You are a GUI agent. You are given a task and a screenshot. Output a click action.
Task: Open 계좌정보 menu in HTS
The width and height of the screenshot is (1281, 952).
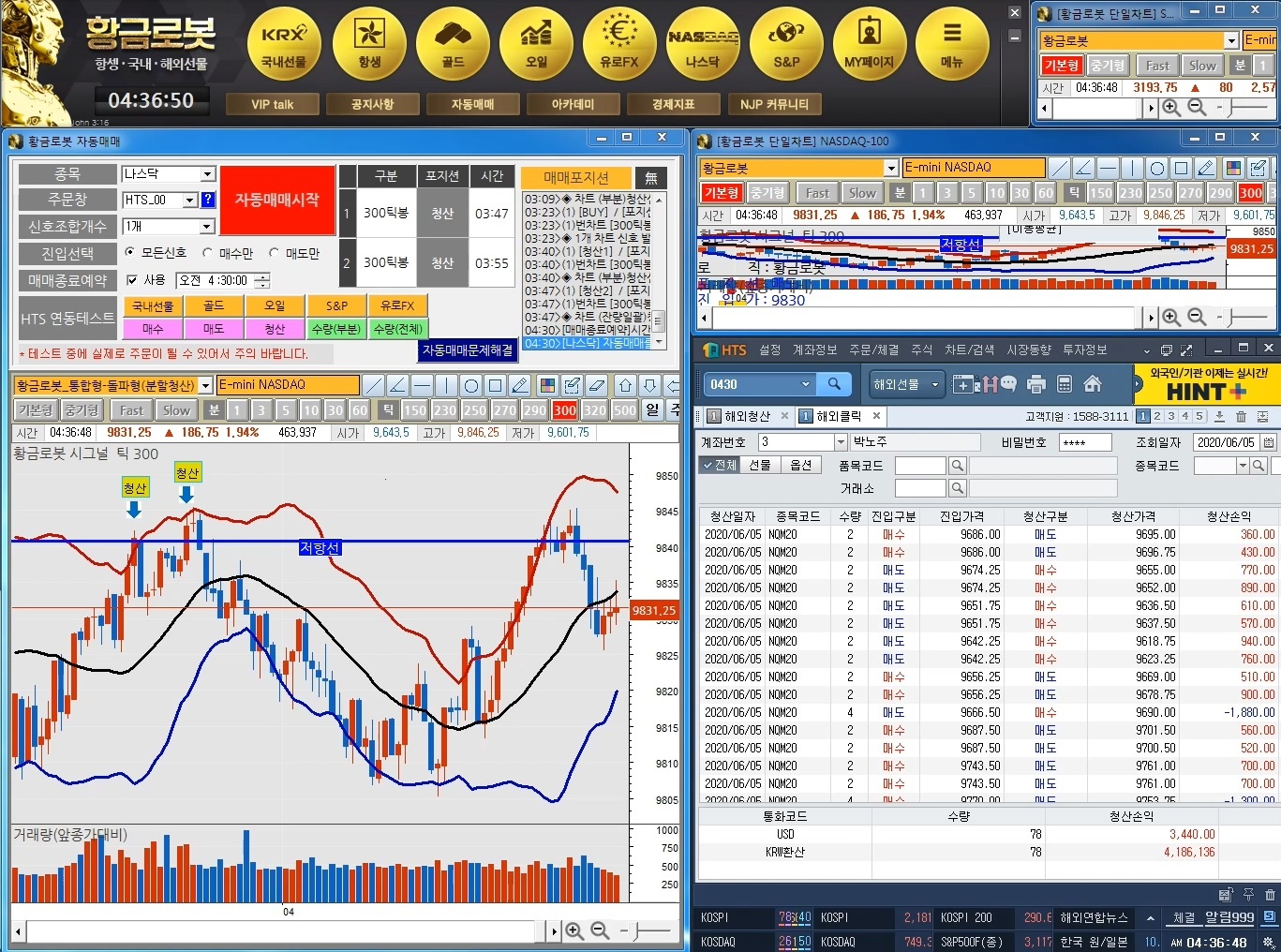click(815, 350)
